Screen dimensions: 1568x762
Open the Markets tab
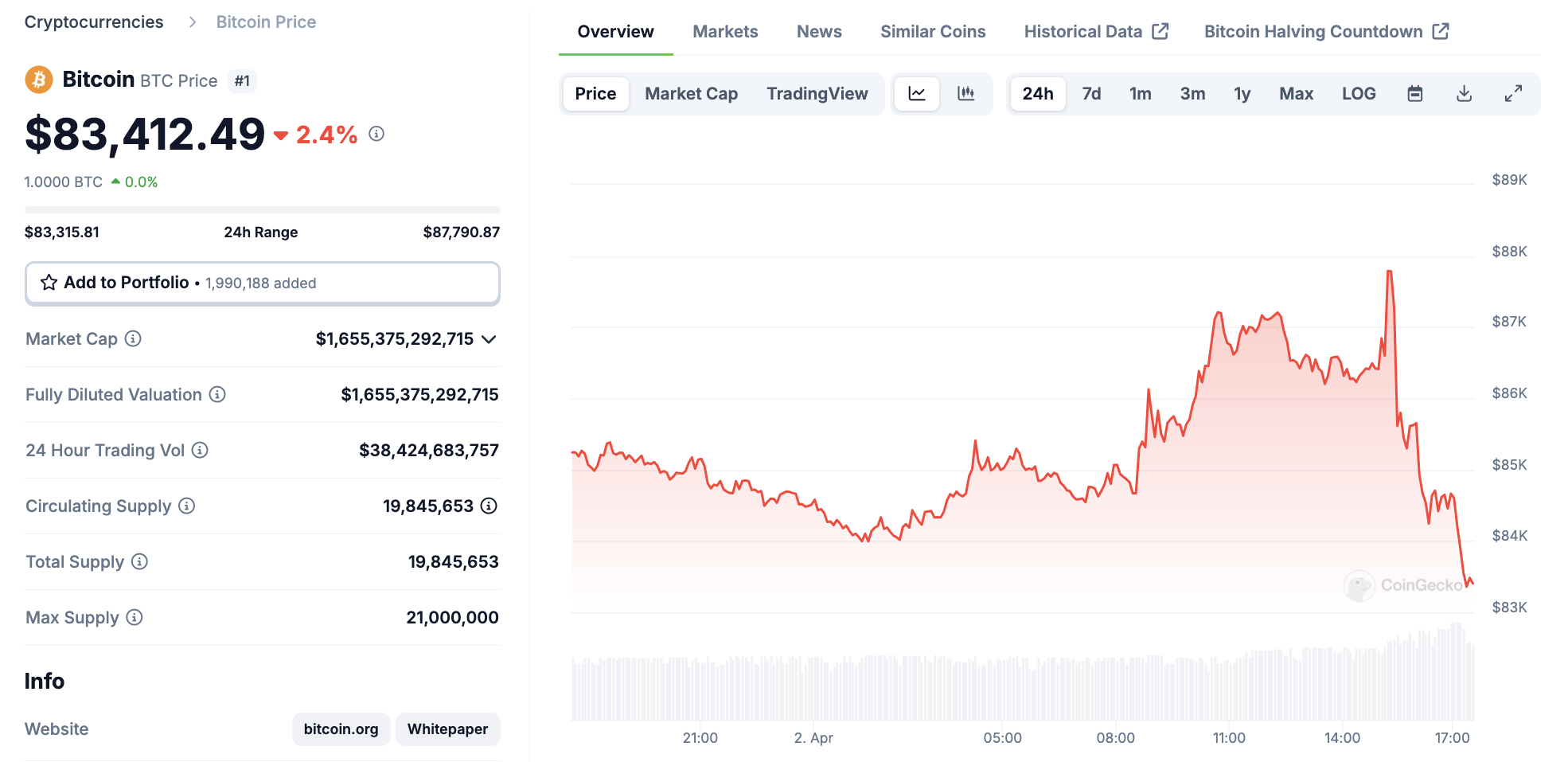click(x=725, y=32)
